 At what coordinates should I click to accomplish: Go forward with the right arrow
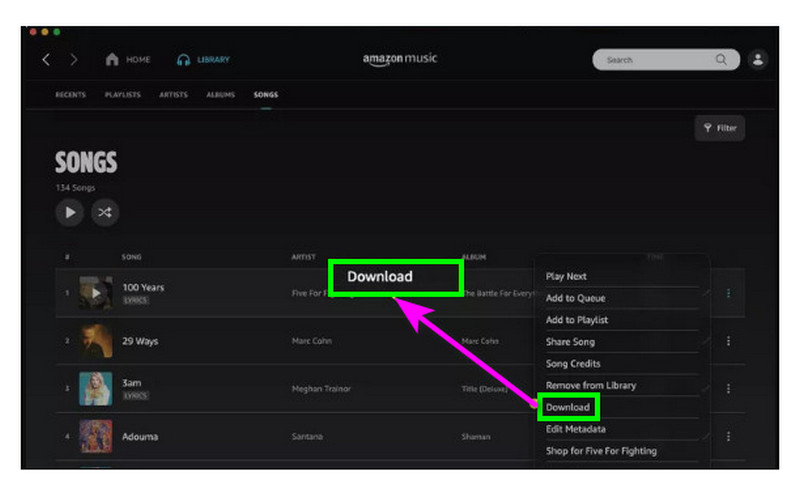[x=74, y=60]
